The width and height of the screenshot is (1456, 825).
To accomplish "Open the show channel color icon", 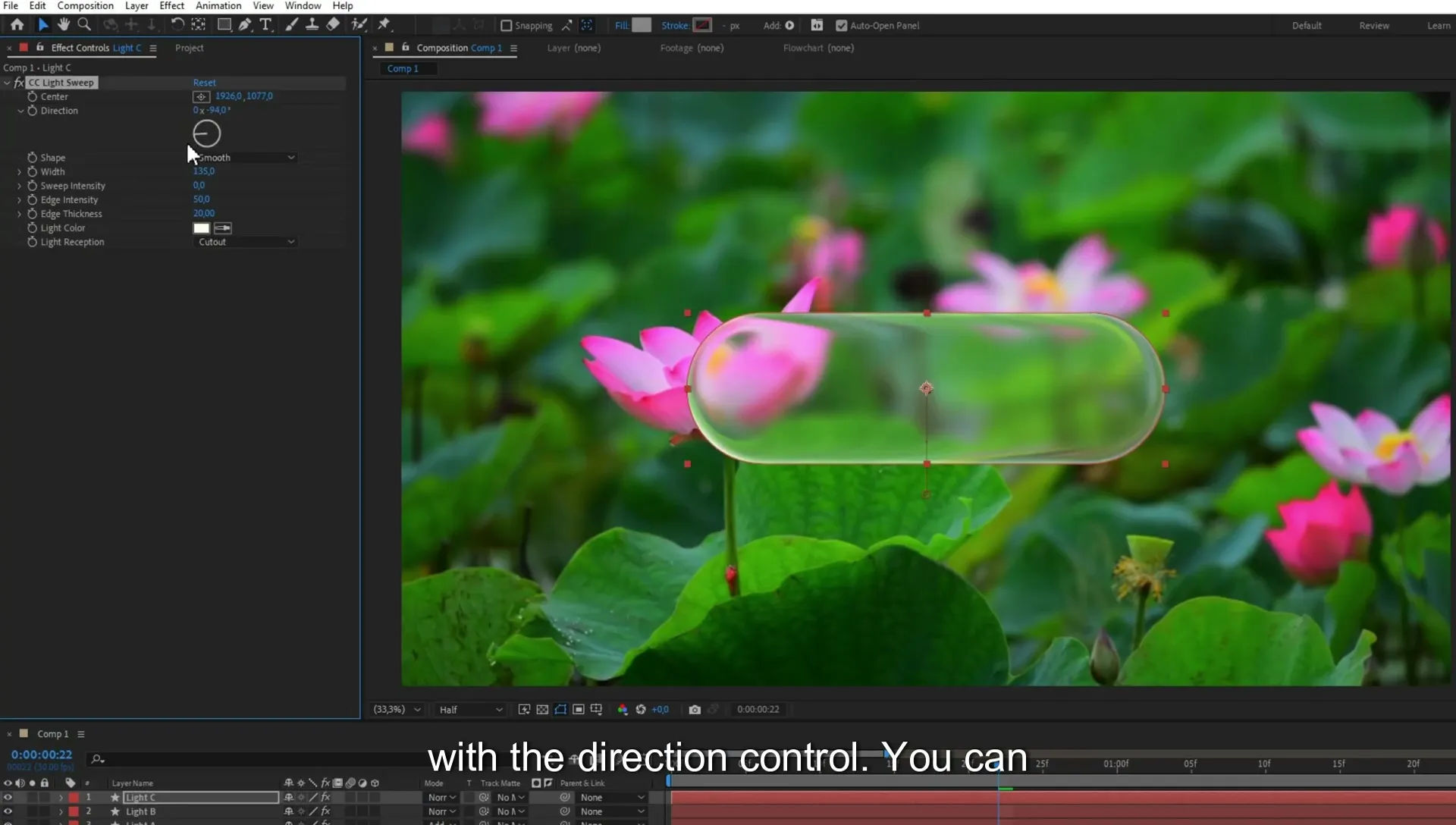I will pos(623,709).
